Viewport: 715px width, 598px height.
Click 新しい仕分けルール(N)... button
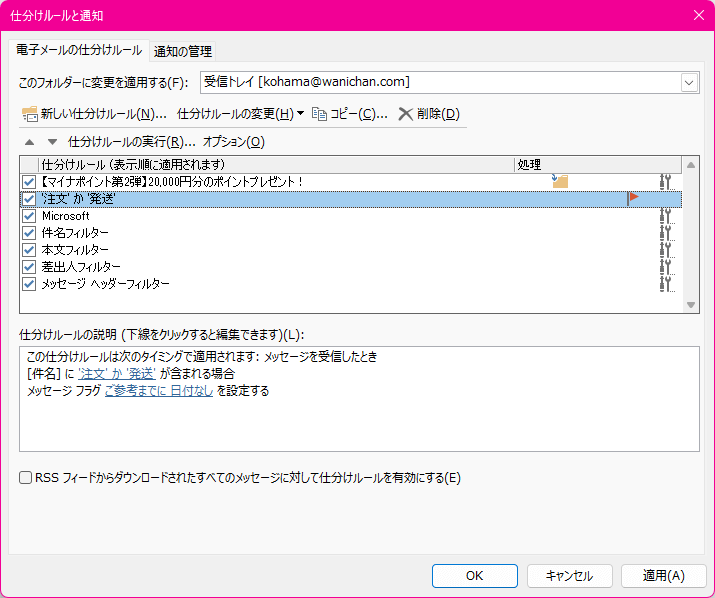pos(94,114)
